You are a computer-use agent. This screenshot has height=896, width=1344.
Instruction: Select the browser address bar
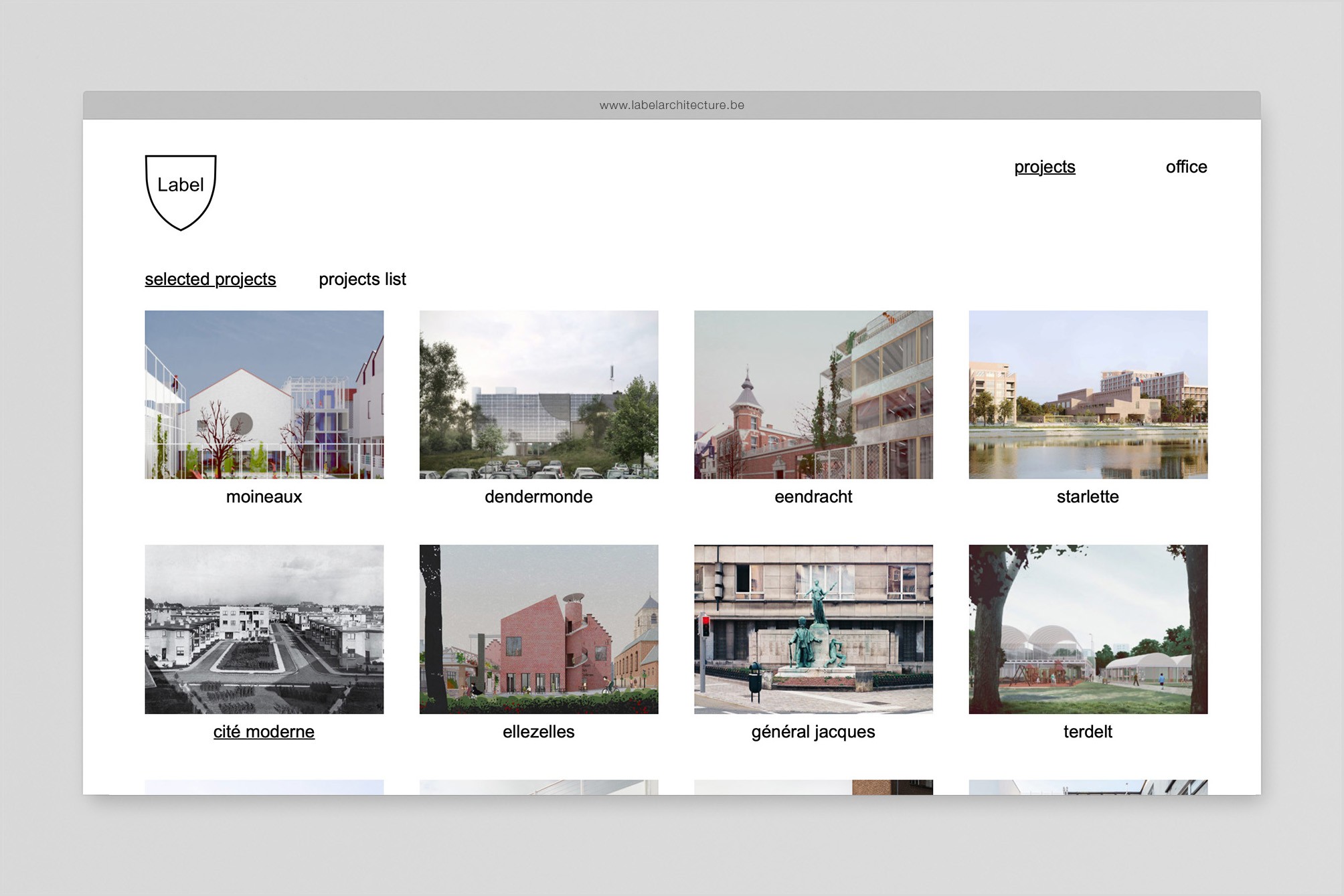pos(672,104)
